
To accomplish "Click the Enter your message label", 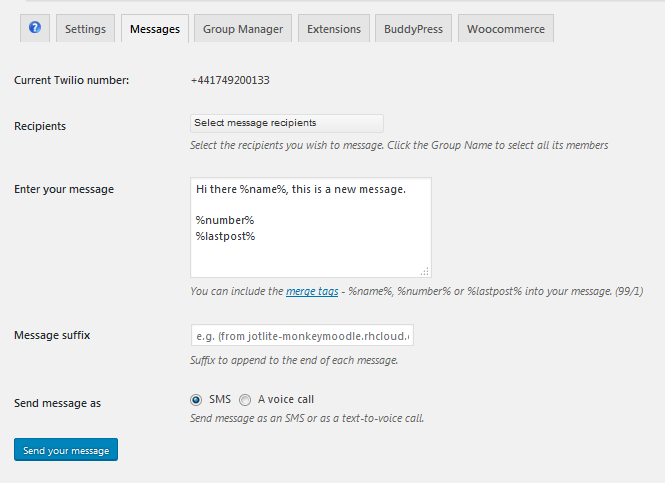I will [x=64, y=189].
